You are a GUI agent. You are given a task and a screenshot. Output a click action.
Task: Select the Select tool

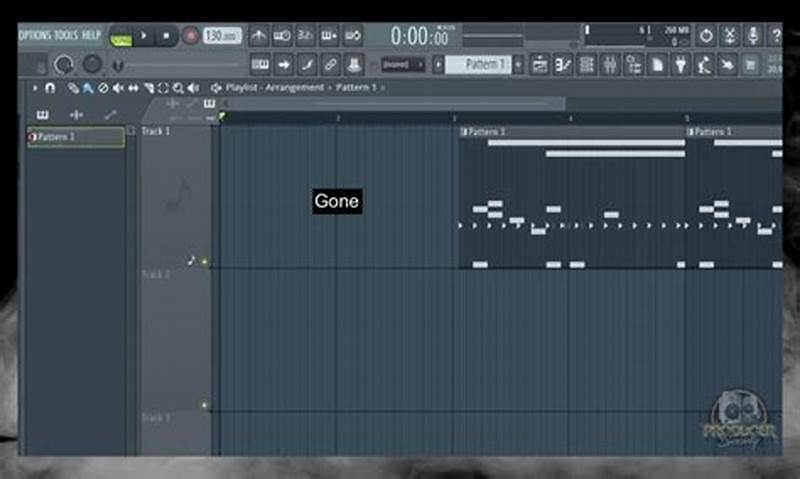tap(163, 88)
